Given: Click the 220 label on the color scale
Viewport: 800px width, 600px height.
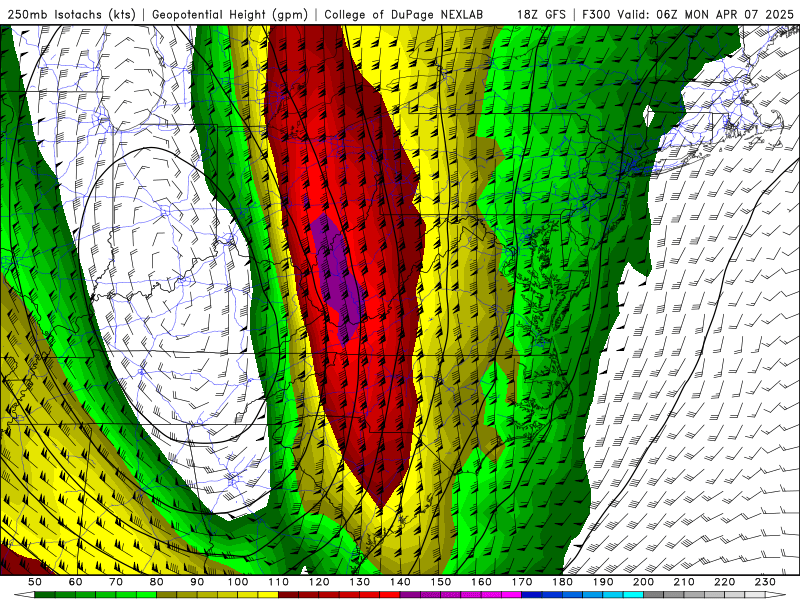Looking at the screenshot, I should (x=724, y=582).
